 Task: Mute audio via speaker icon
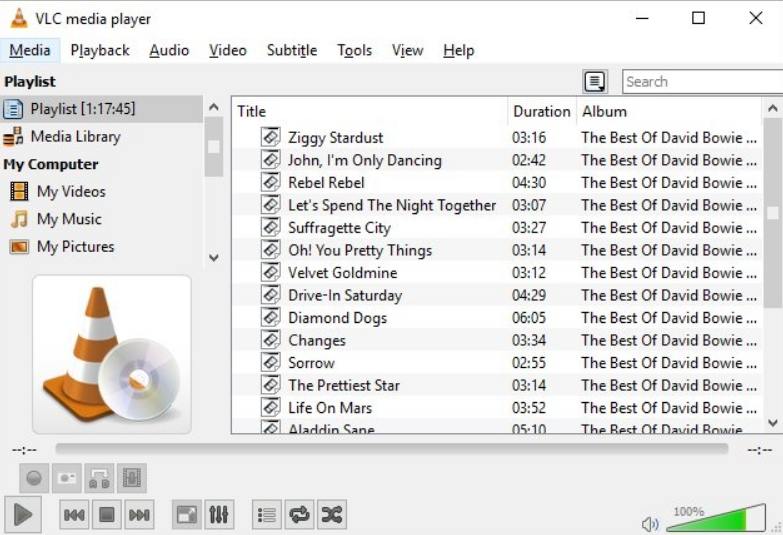tap(650, 524)
